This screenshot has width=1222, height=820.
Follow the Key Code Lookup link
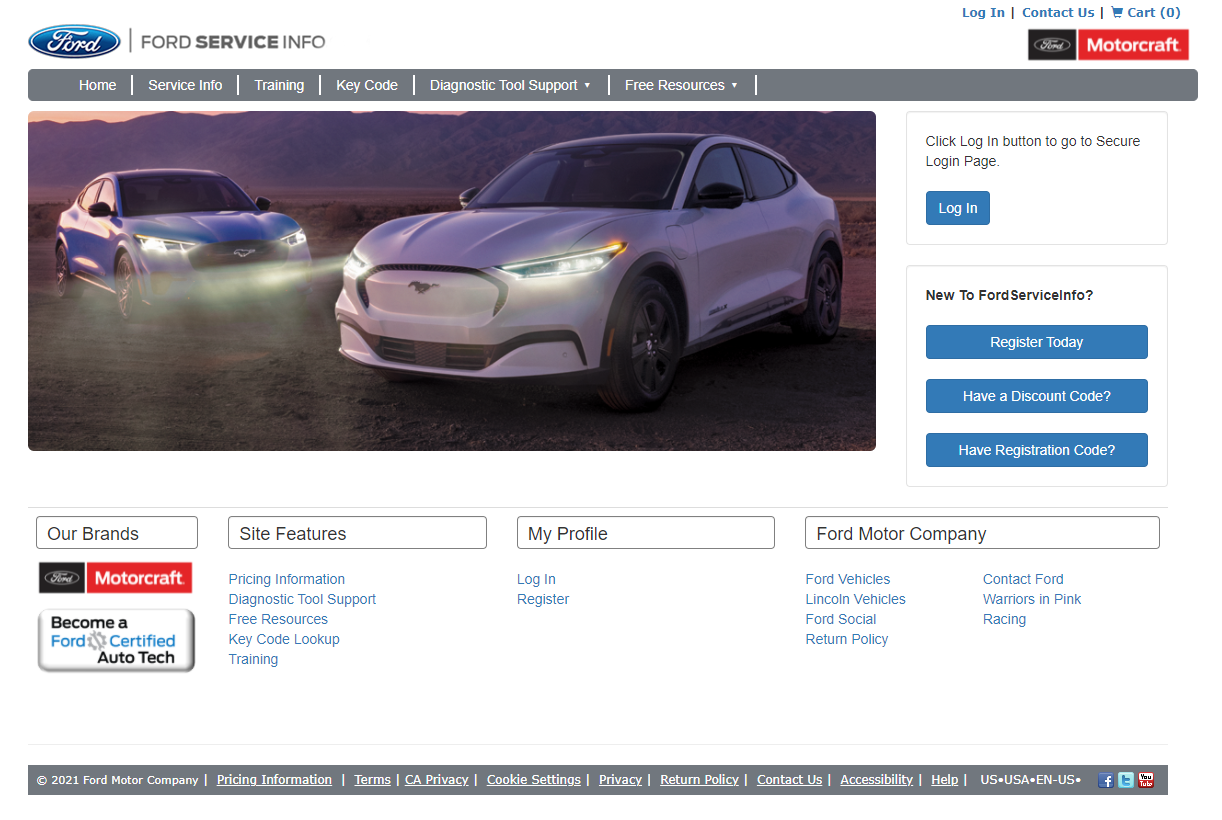[283, 639]
